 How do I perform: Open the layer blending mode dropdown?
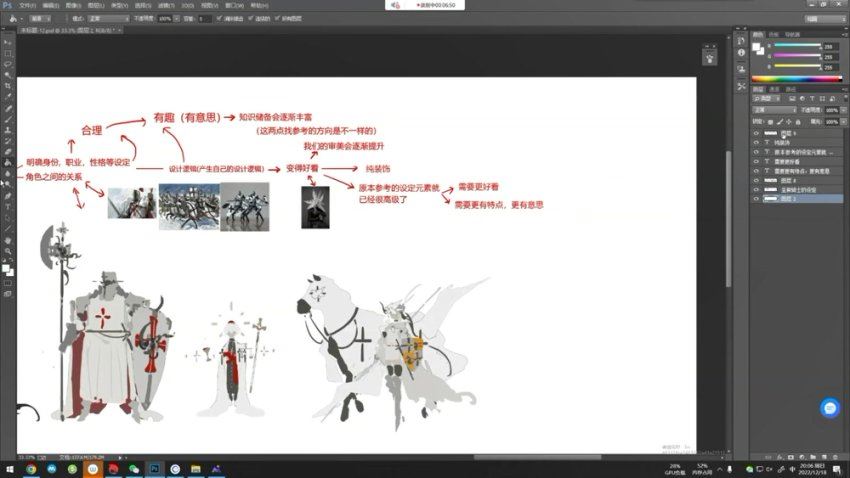pyautogui.click(x=772, y=111)
